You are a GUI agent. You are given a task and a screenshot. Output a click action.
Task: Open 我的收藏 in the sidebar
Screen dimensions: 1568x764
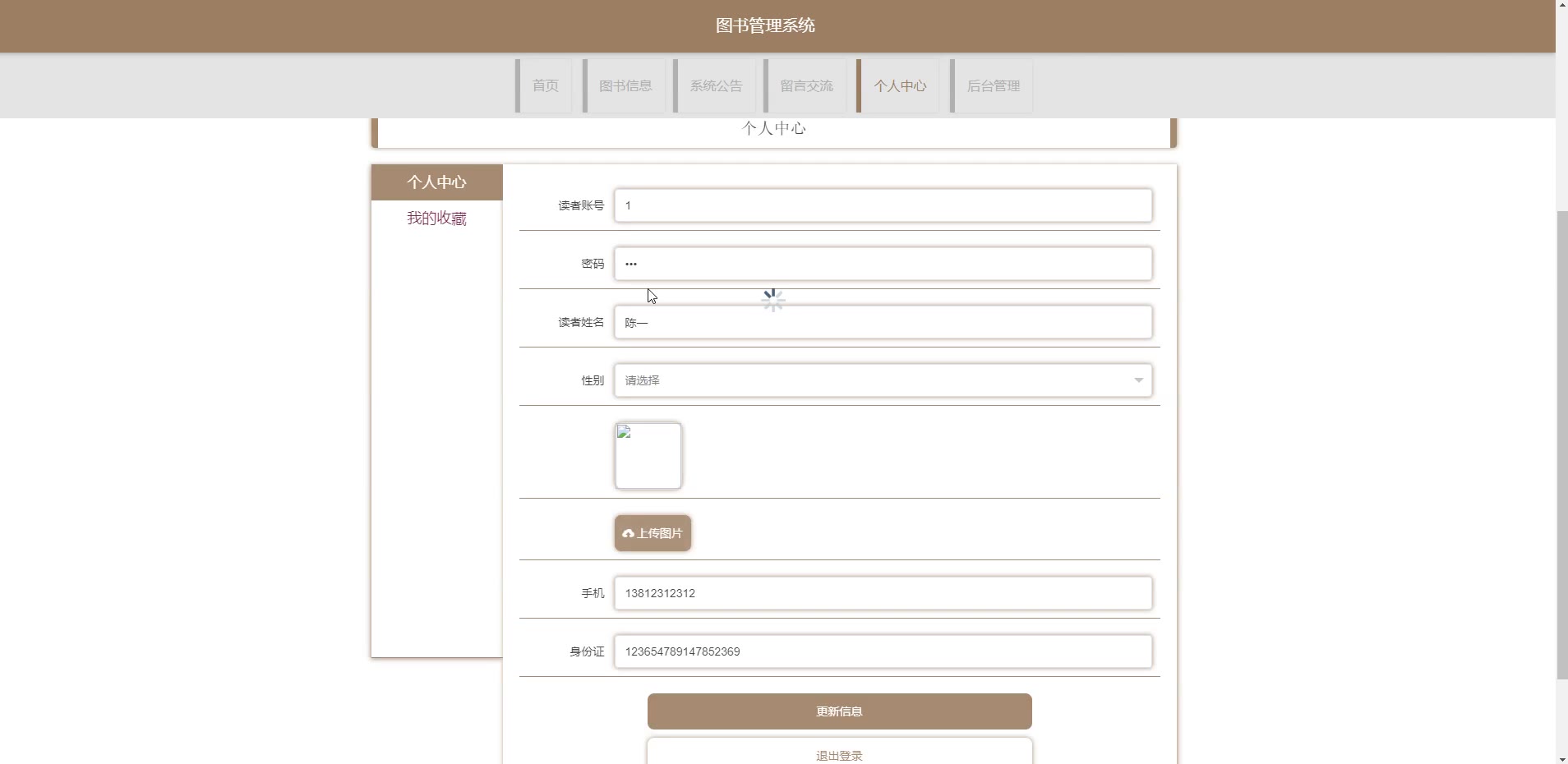pos(437,219)
